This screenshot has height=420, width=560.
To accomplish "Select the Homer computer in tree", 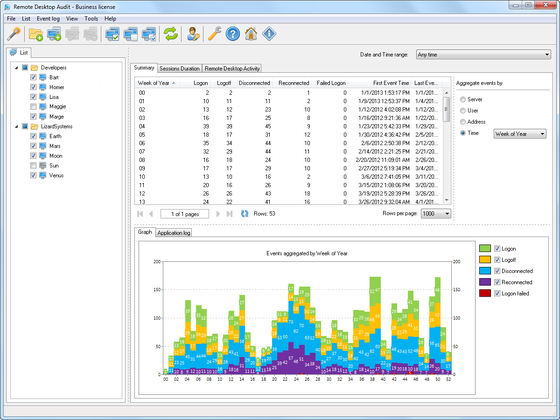I will (x=56, y=87).
